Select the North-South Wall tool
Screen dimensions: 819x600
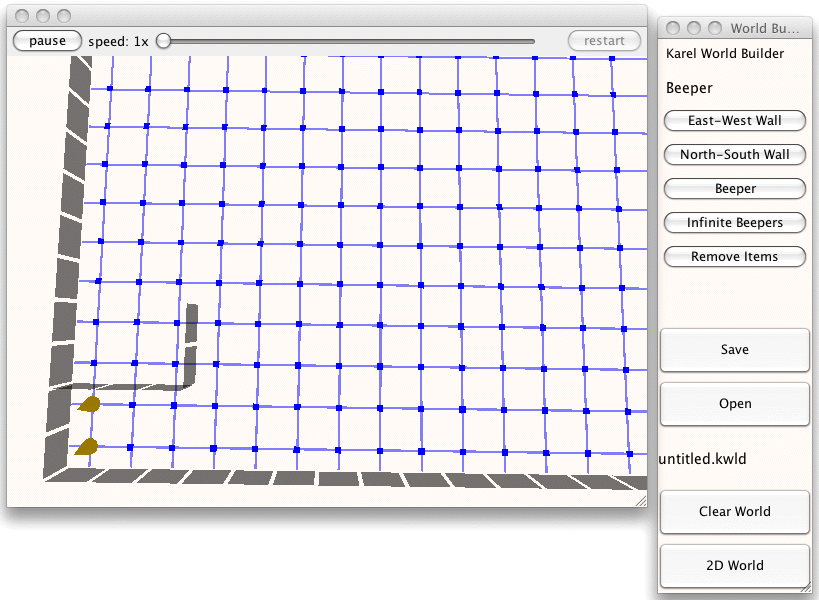click(x=734, y=155)
